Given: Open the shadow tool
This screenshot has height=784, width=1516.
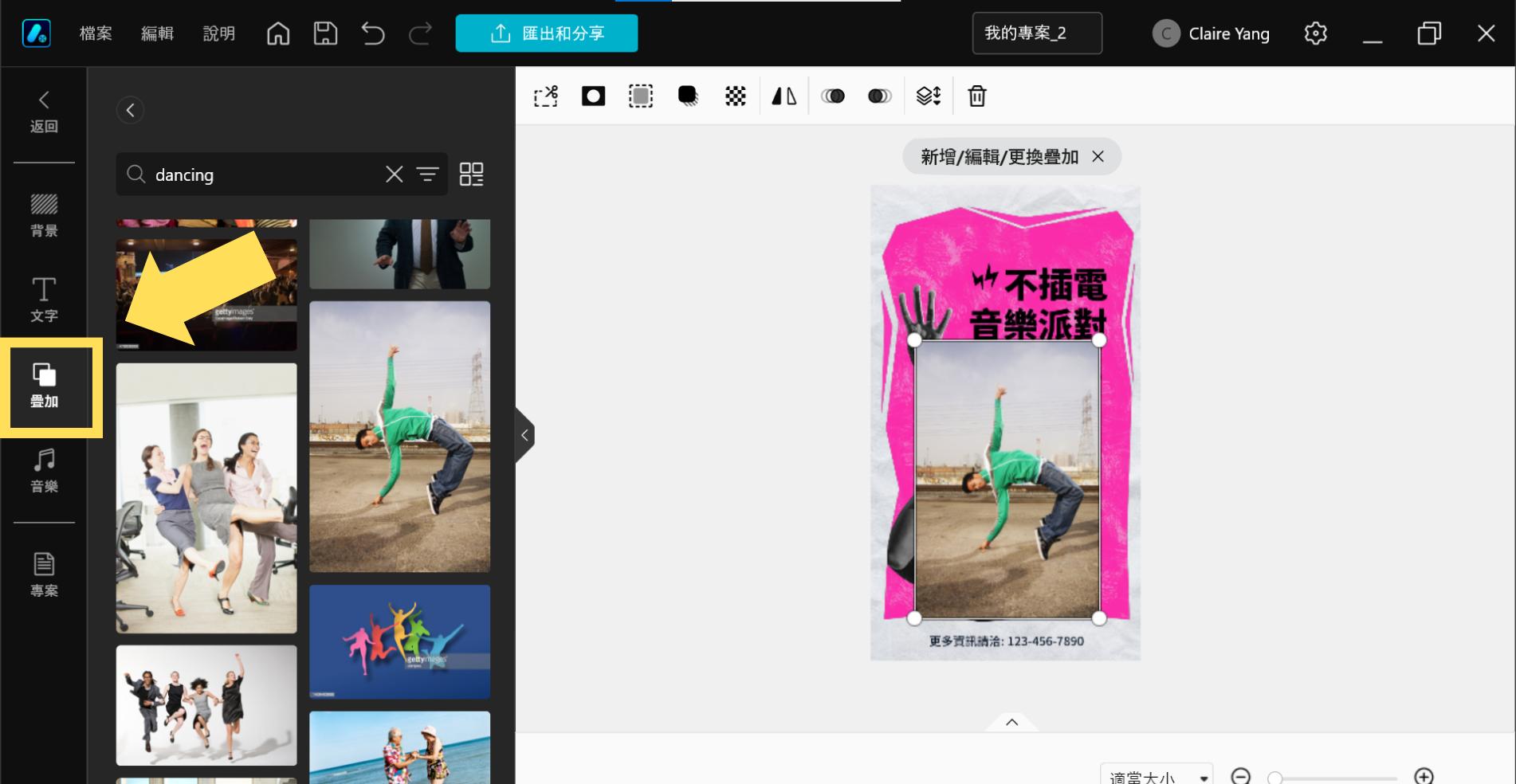Looking at the screenshot, I should 688,96.
